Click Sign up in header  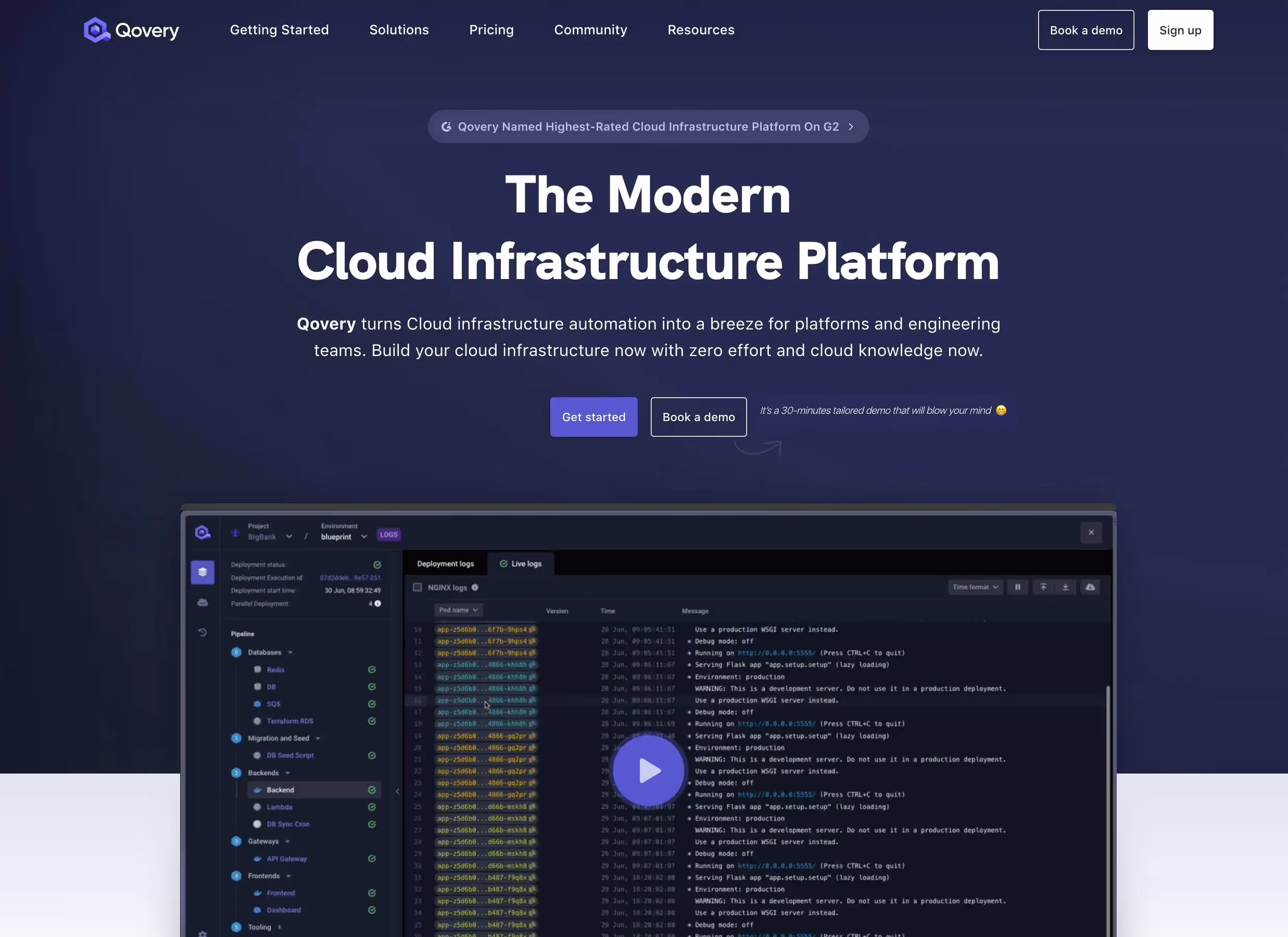click(1180, 30)
